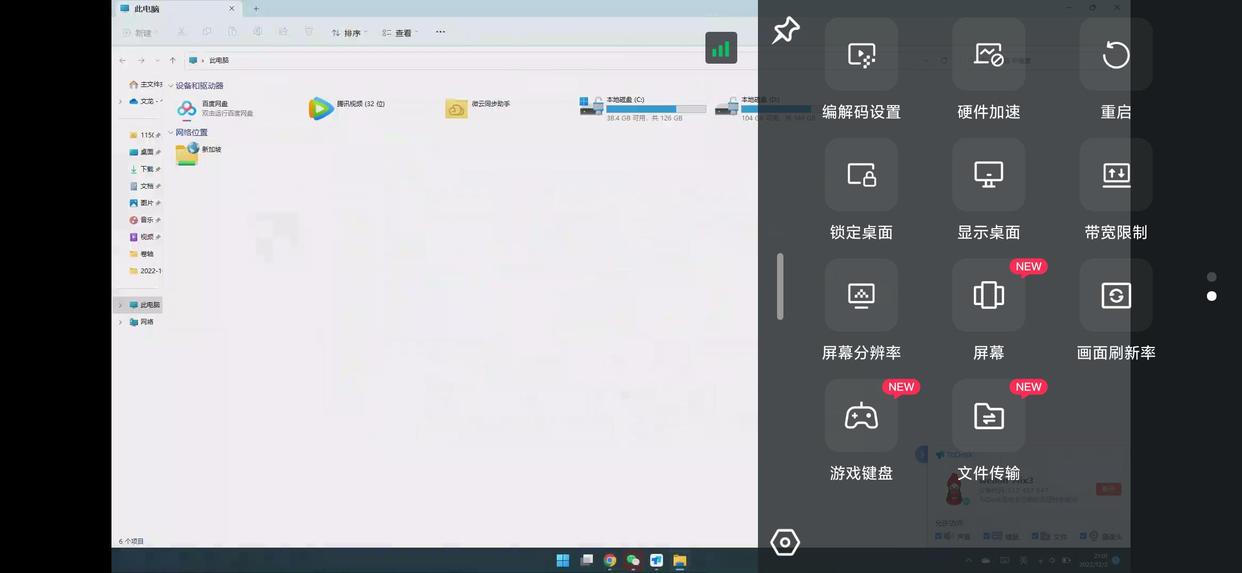Expand 网络 in navigation tree
The height and width of the screenshot is (573, 1242).
[121, 322]
